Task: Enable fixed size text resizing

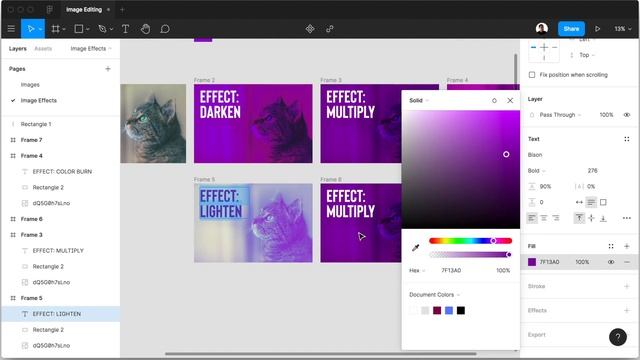Action: [603, 202]
